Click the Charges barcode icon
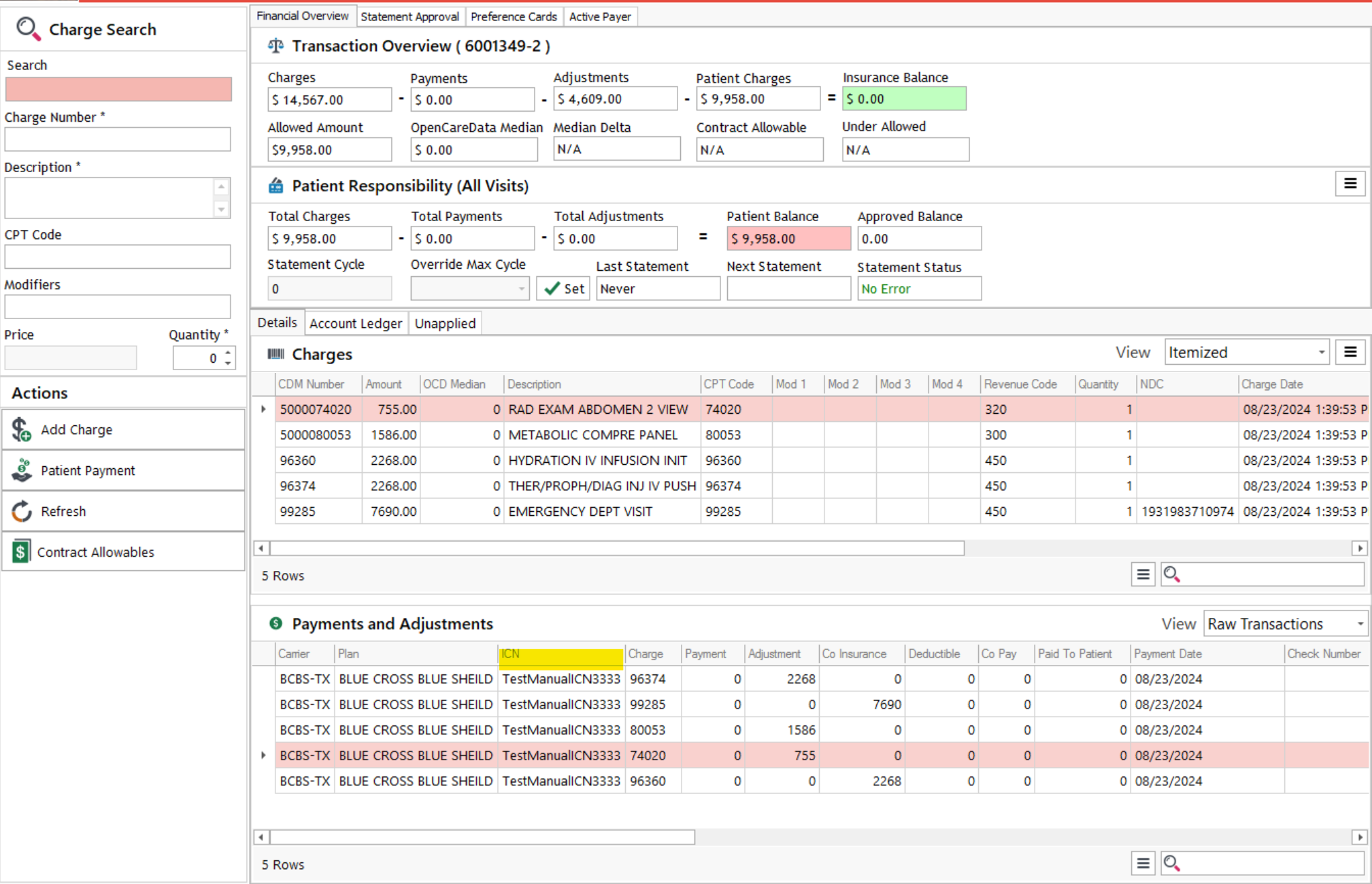Viewport: 1372px width, 884px height. [x=275, y=354]
